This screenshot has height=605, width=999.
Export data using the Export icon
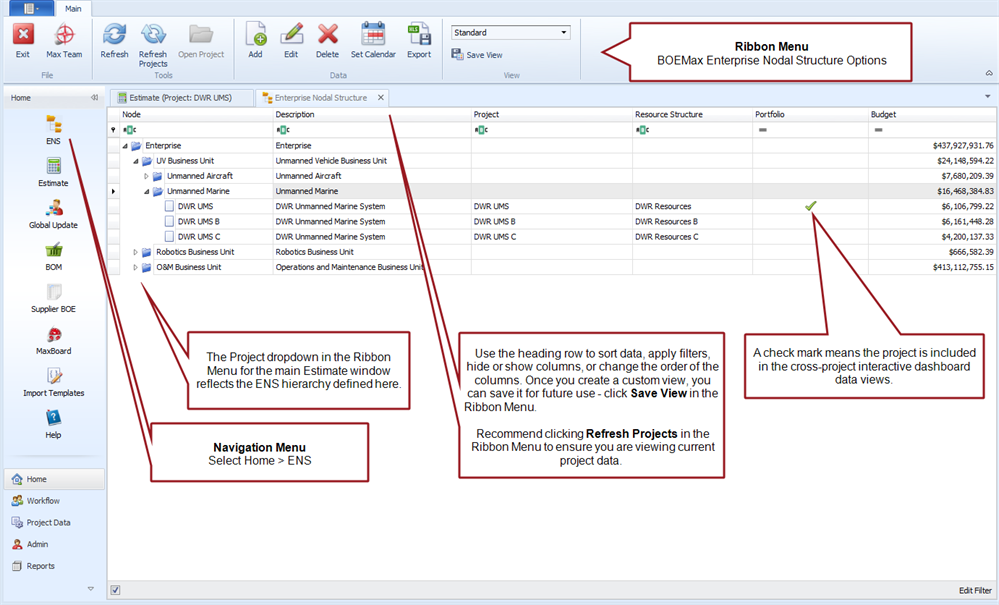click(418, 40)
